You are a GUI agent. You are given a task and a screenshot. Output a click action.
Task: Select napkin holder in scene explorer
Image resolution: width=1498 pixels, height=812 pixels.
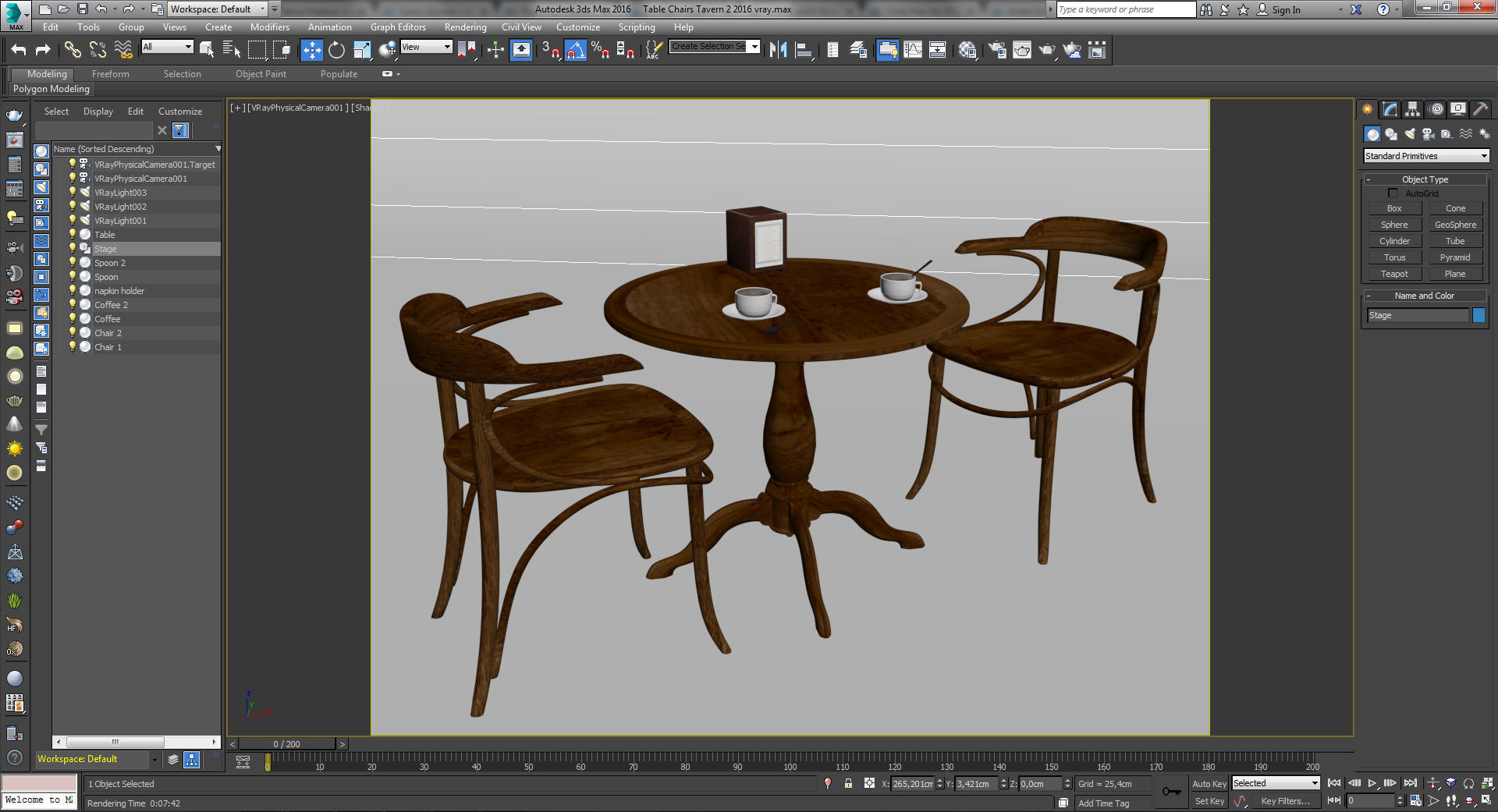pos(119,291)
